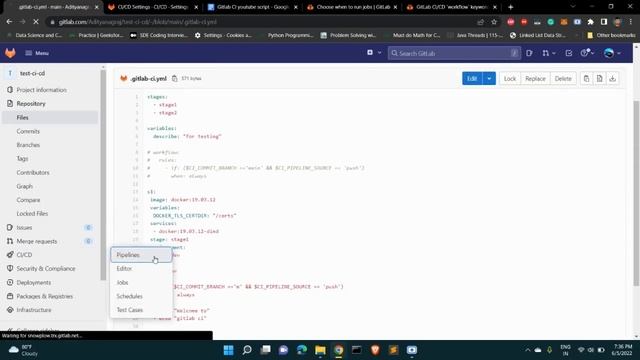Open raw file icon
The height and width of the screenshot is (360, 640).
pos(600,78)
